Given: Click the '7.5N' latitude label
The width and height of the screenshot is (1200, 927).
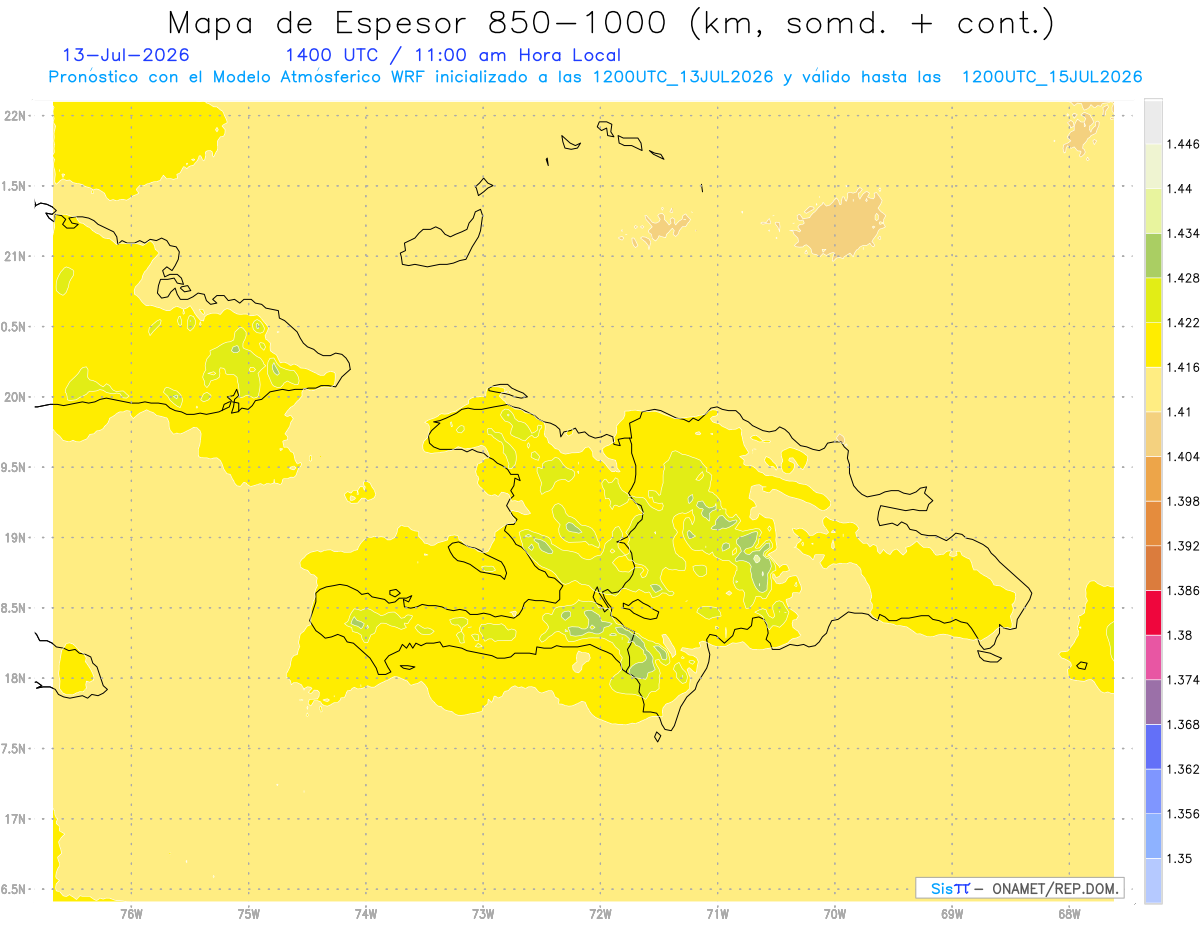Looking at the screenshot, I should point(14,749).
